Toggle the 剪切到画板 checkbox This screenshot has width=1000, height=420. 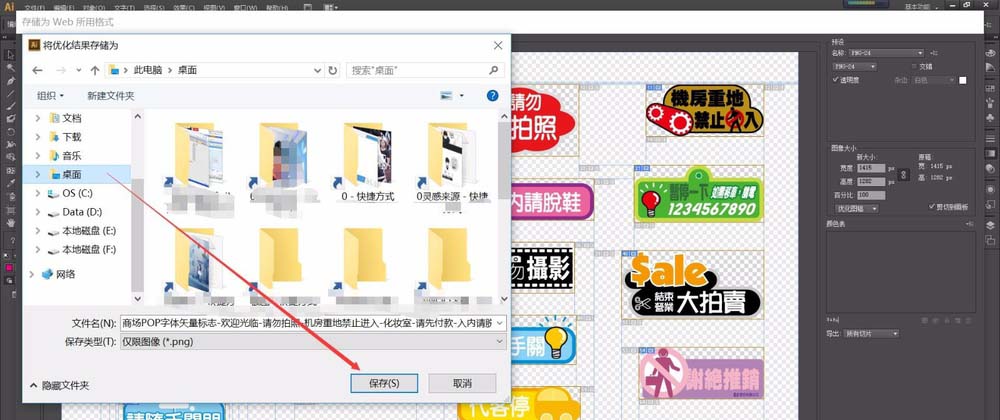(x=932, y=207)
